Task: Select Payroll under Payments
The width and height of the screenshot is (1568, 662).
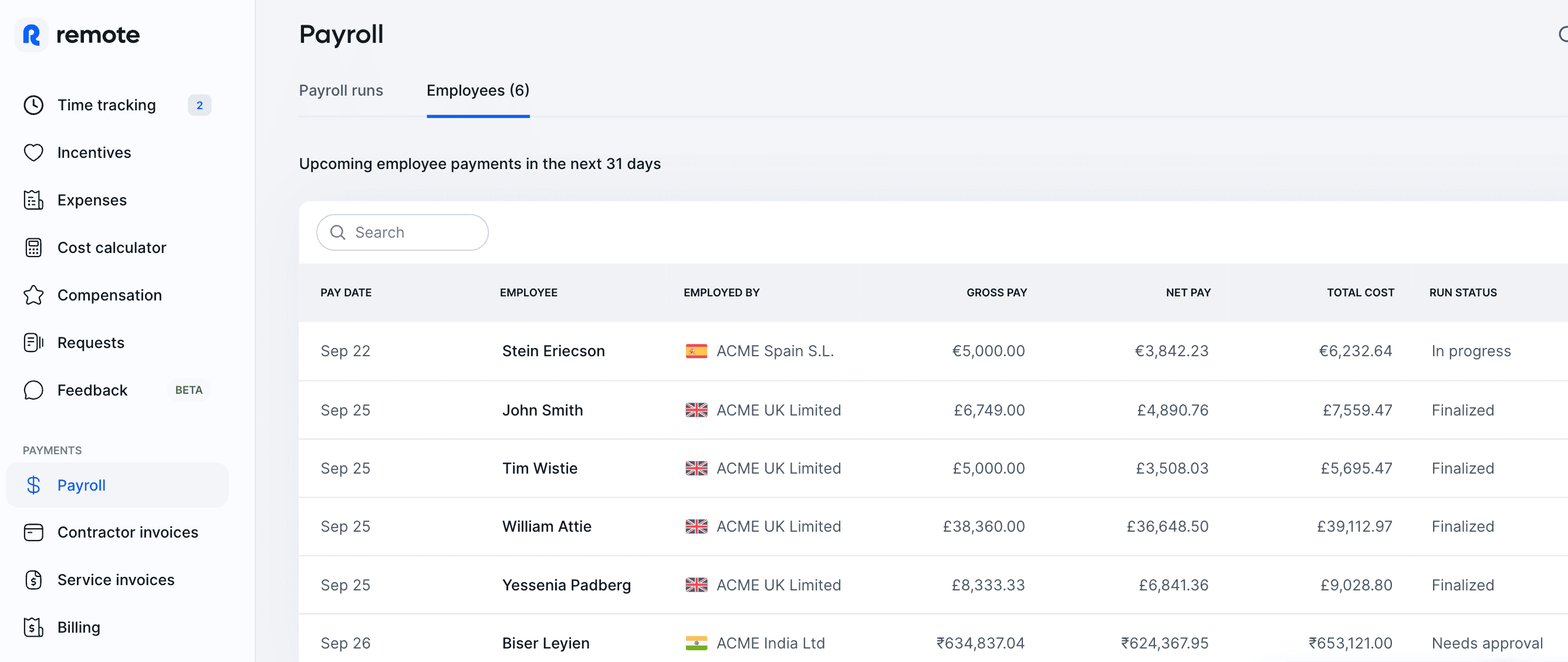Action: tap(117, 485)
